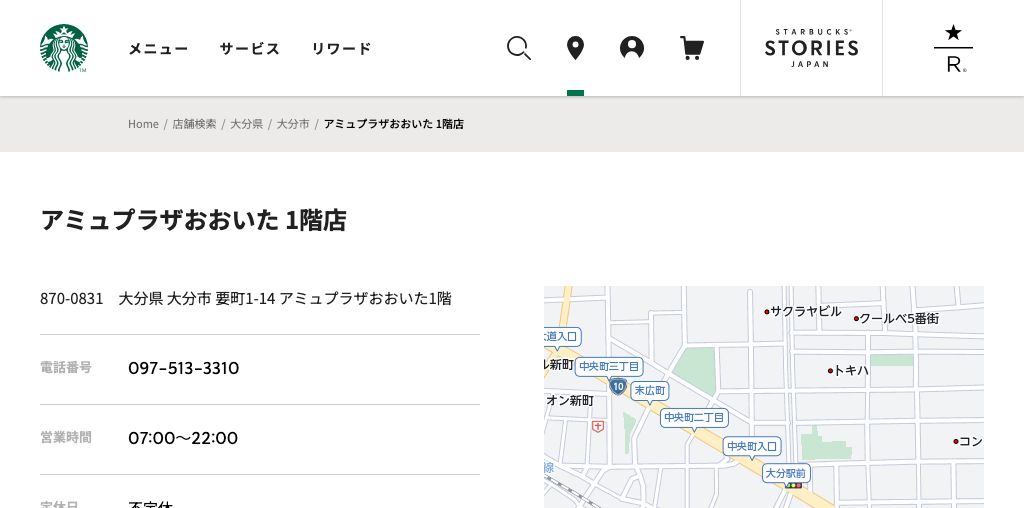Open the search magnifier icon
Screen dimensions: 1024x508
pos(519,48)
